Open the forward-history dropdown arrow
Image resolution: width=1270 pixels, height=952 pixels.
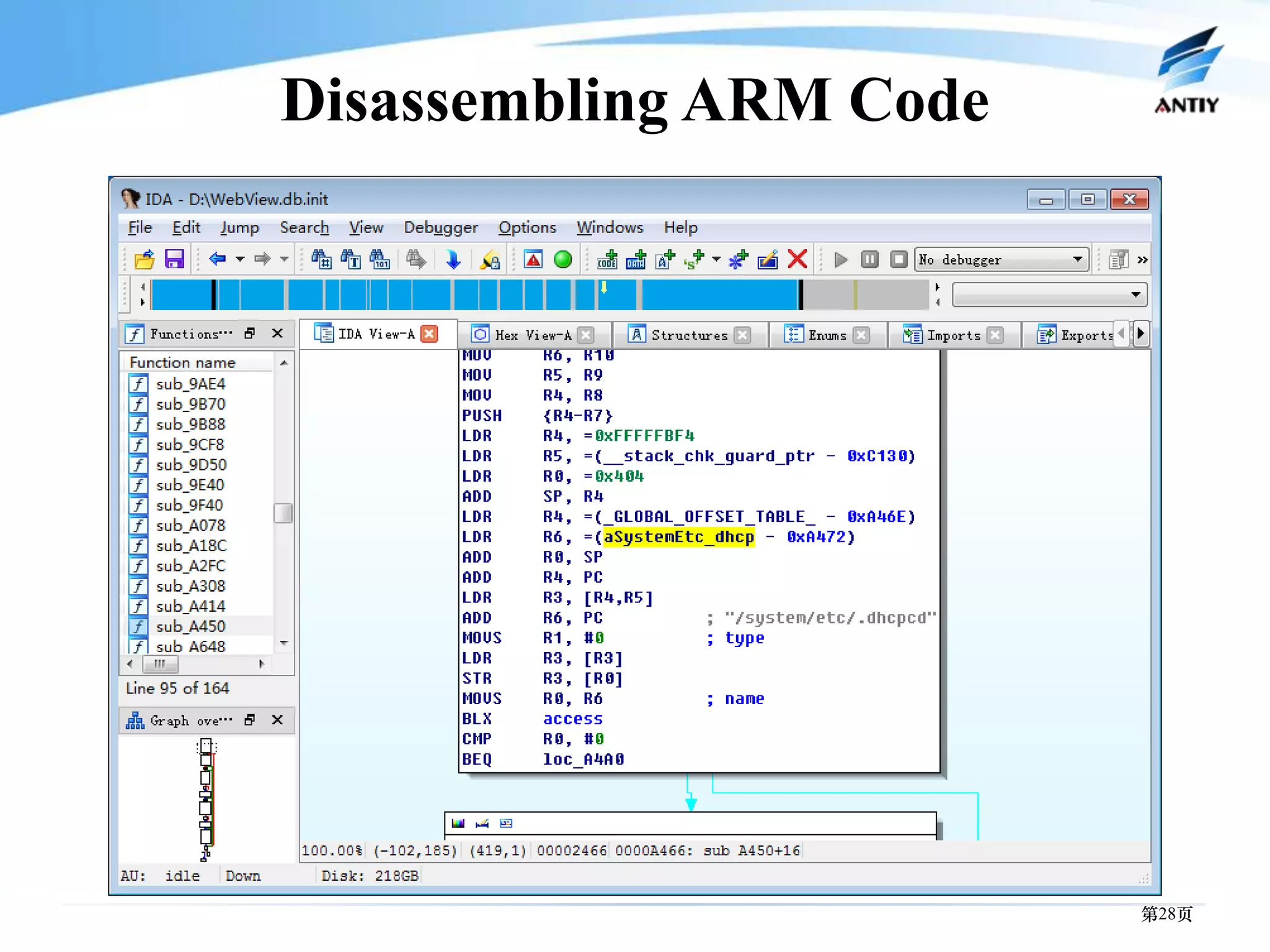(x=284, y=259)
